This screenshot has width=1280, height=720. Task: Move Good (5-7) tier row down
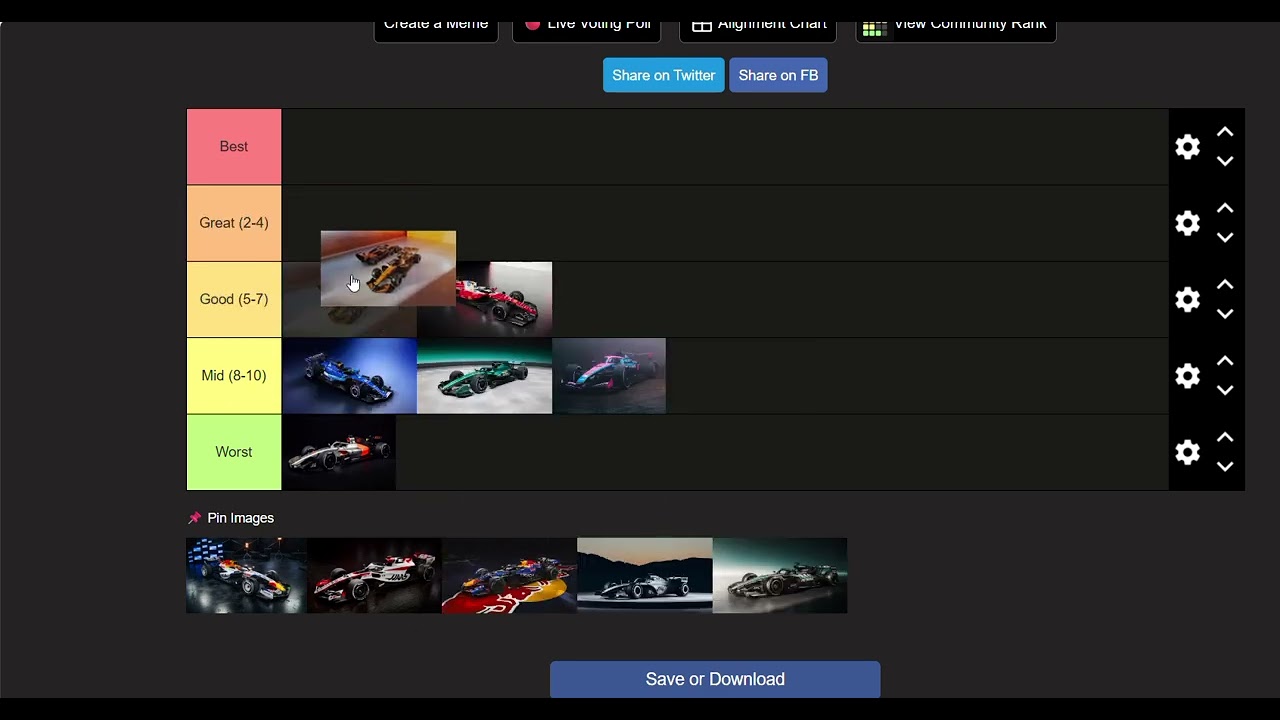pos(1225,314)
